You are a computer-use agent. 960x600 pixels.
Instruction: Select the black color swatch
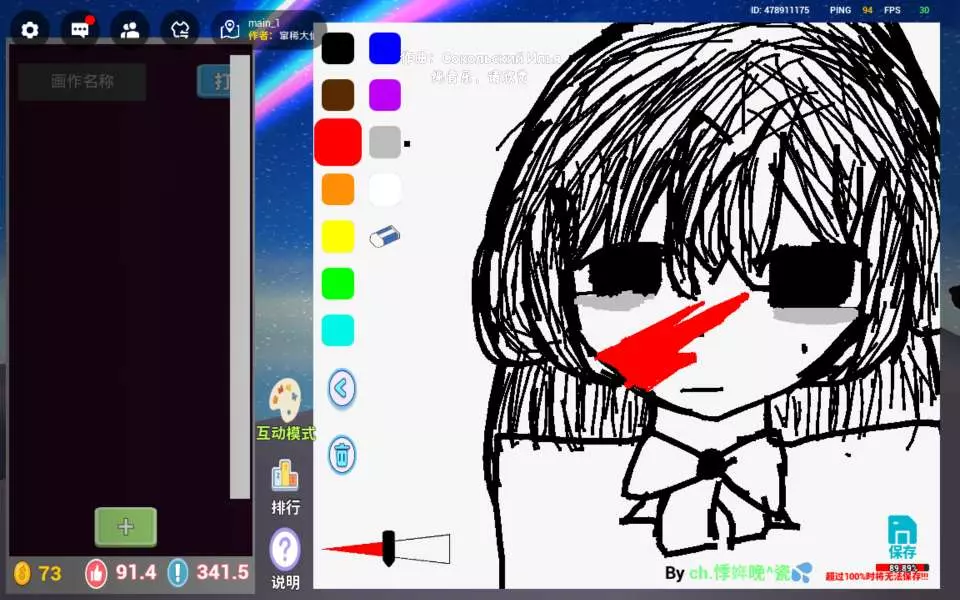[338, 48]
